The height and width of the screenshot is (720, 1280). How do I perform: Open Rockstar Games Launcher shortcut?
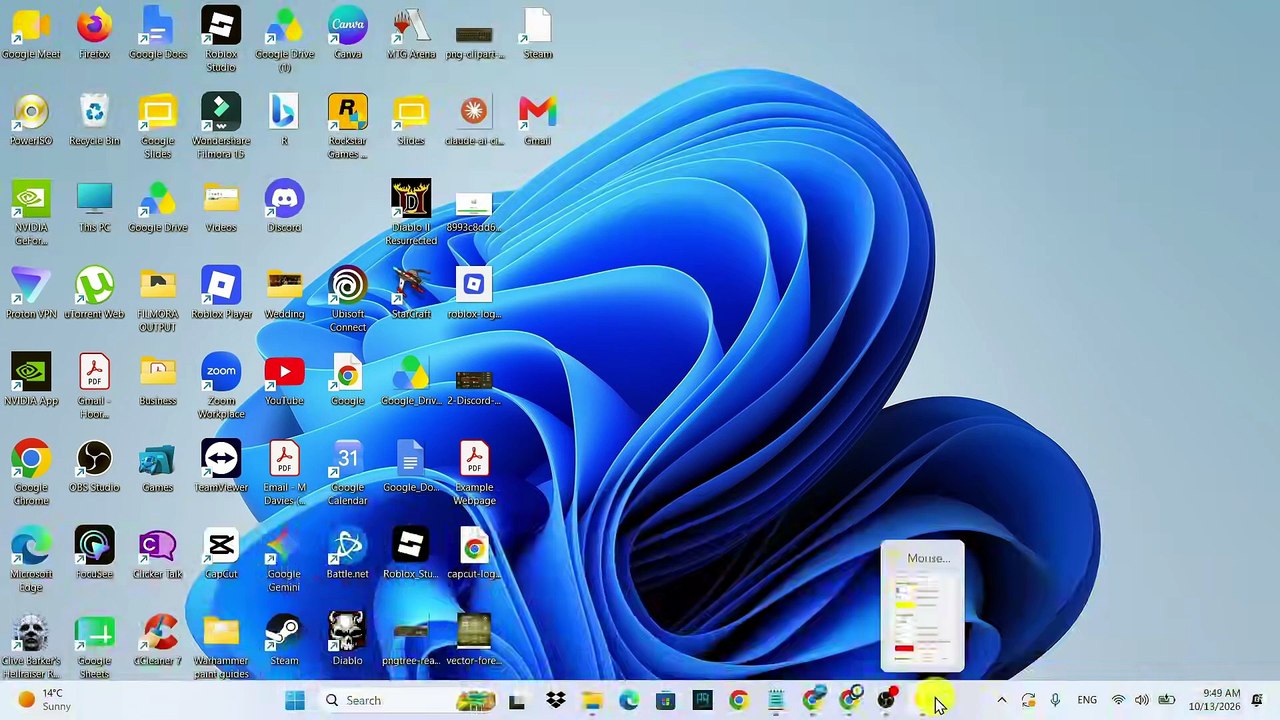click(x=348, y=127)
